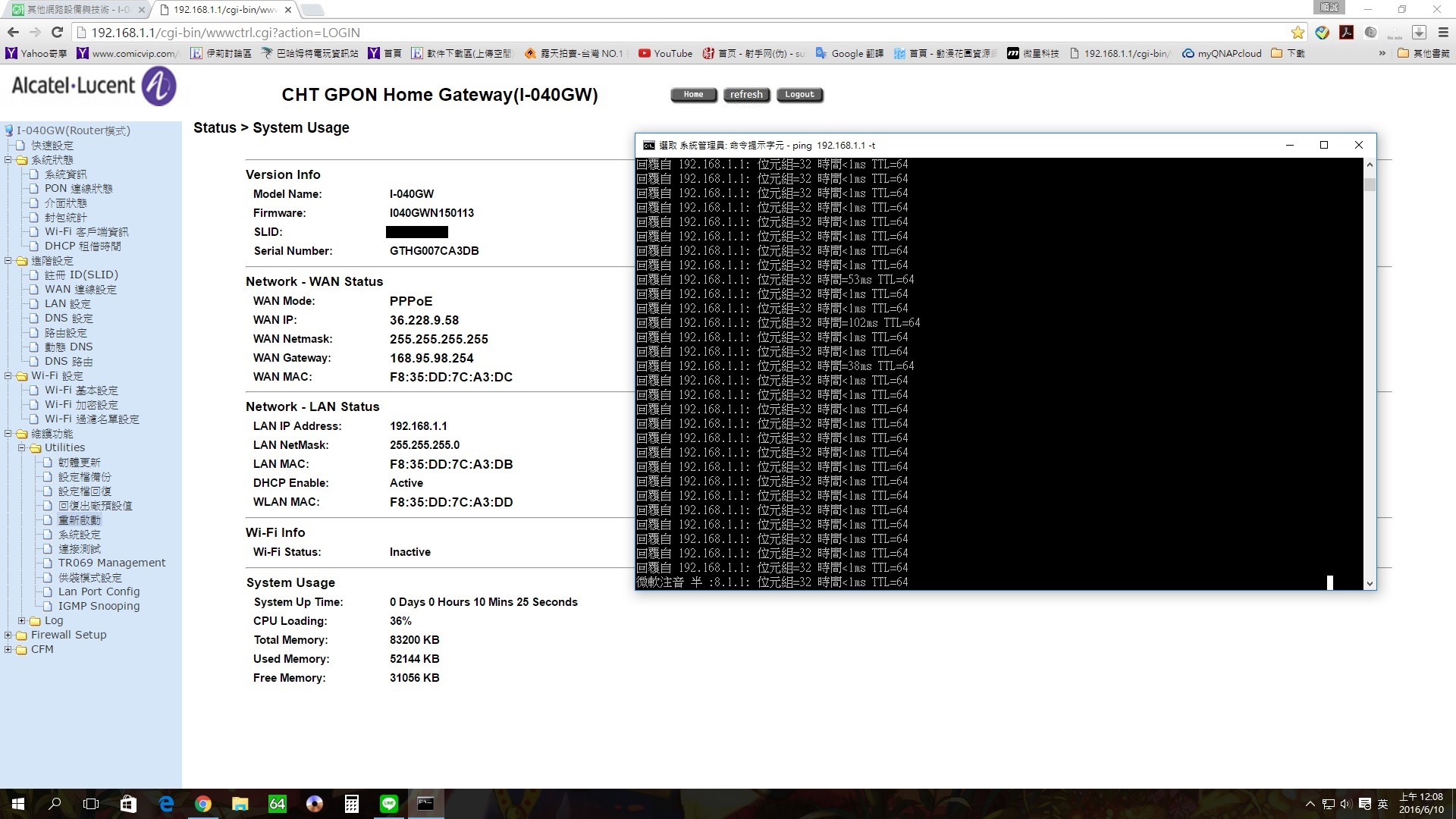Image resolution: width=1456 pixels, height=819 pixels.
Task: Click the browser address bar
Action: [x=682, y=33]
